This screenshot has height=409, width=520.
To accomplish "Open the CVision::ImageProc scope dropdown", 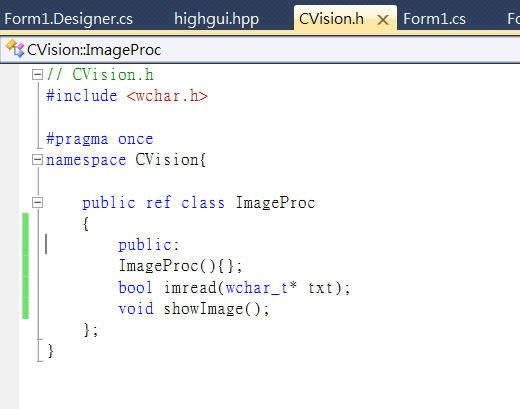I will pyautogui.click(x=260, y=50).
